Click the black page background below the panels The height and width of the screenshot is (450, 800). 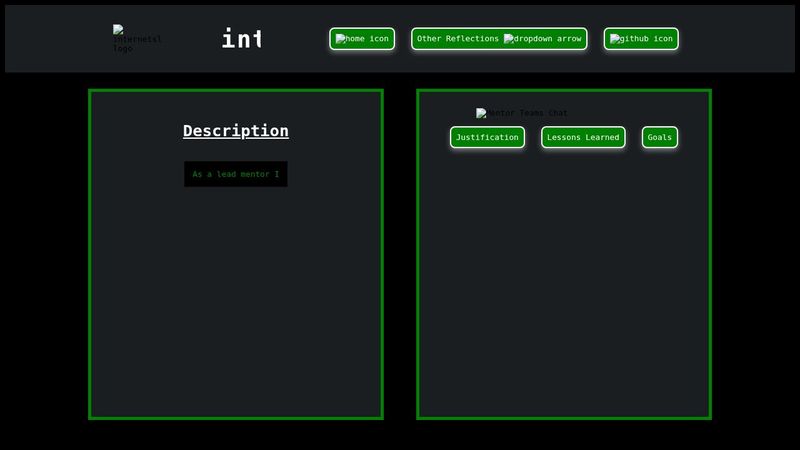coord(400,435)
